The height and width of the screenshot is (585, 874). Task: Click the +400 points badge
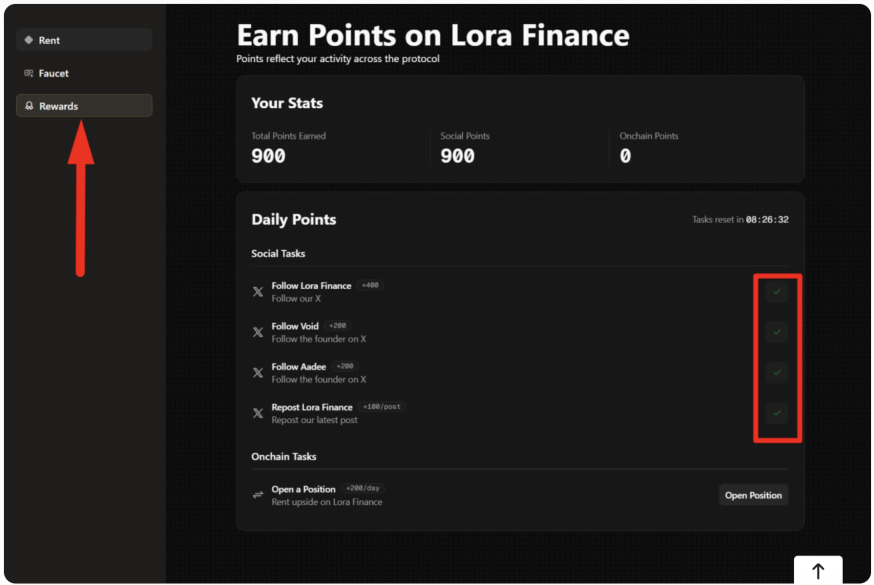point(369,285)
